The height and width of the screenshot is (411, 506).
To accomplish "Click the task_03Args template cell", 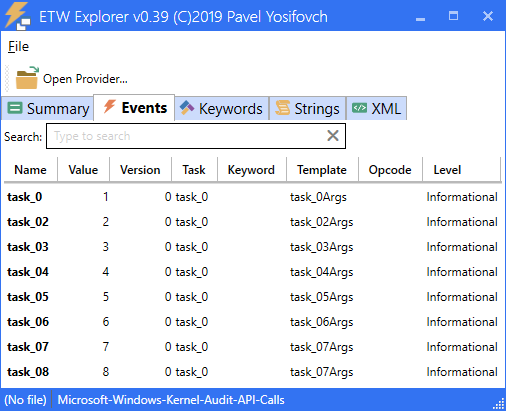I will 322,247.
